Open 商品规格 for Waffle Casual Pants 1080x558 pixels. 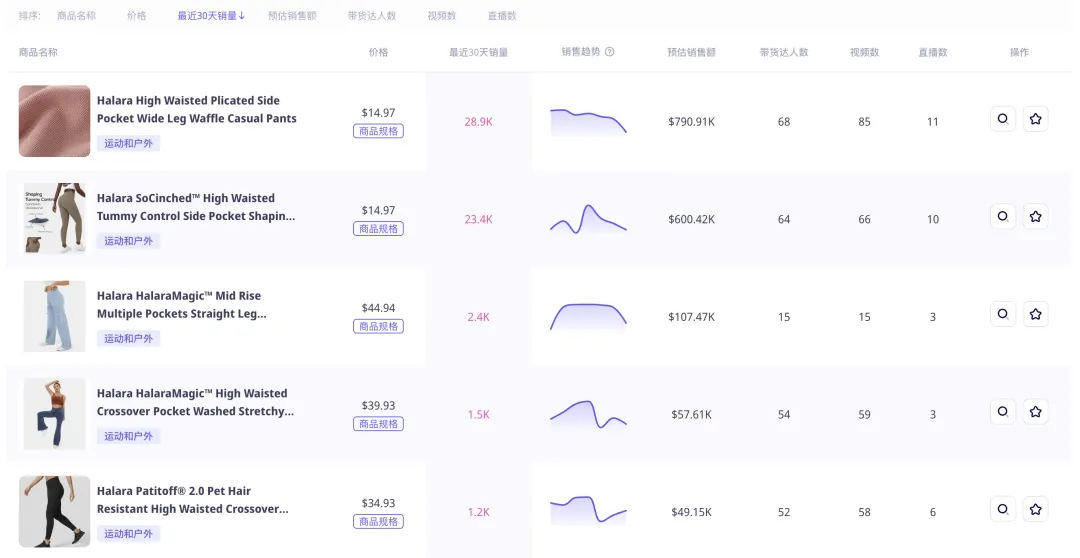point(378,131)
